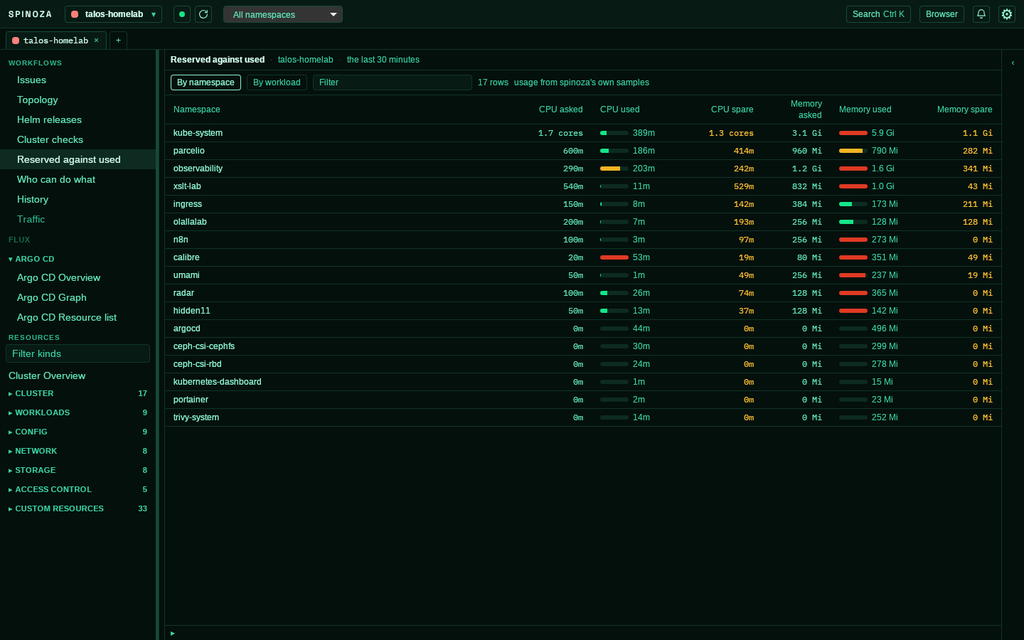
Task: Collapse the right side panel chevron
Action: [1013, 63]
